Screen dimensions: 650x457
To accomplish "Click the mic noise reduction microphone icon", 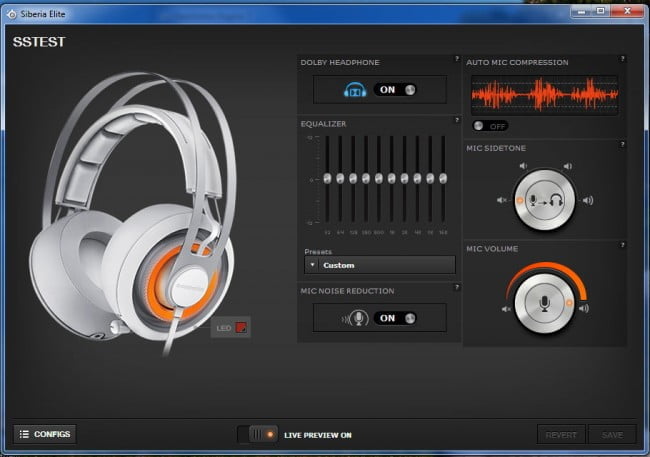I will pyautogui.click(x=356, y=318).
